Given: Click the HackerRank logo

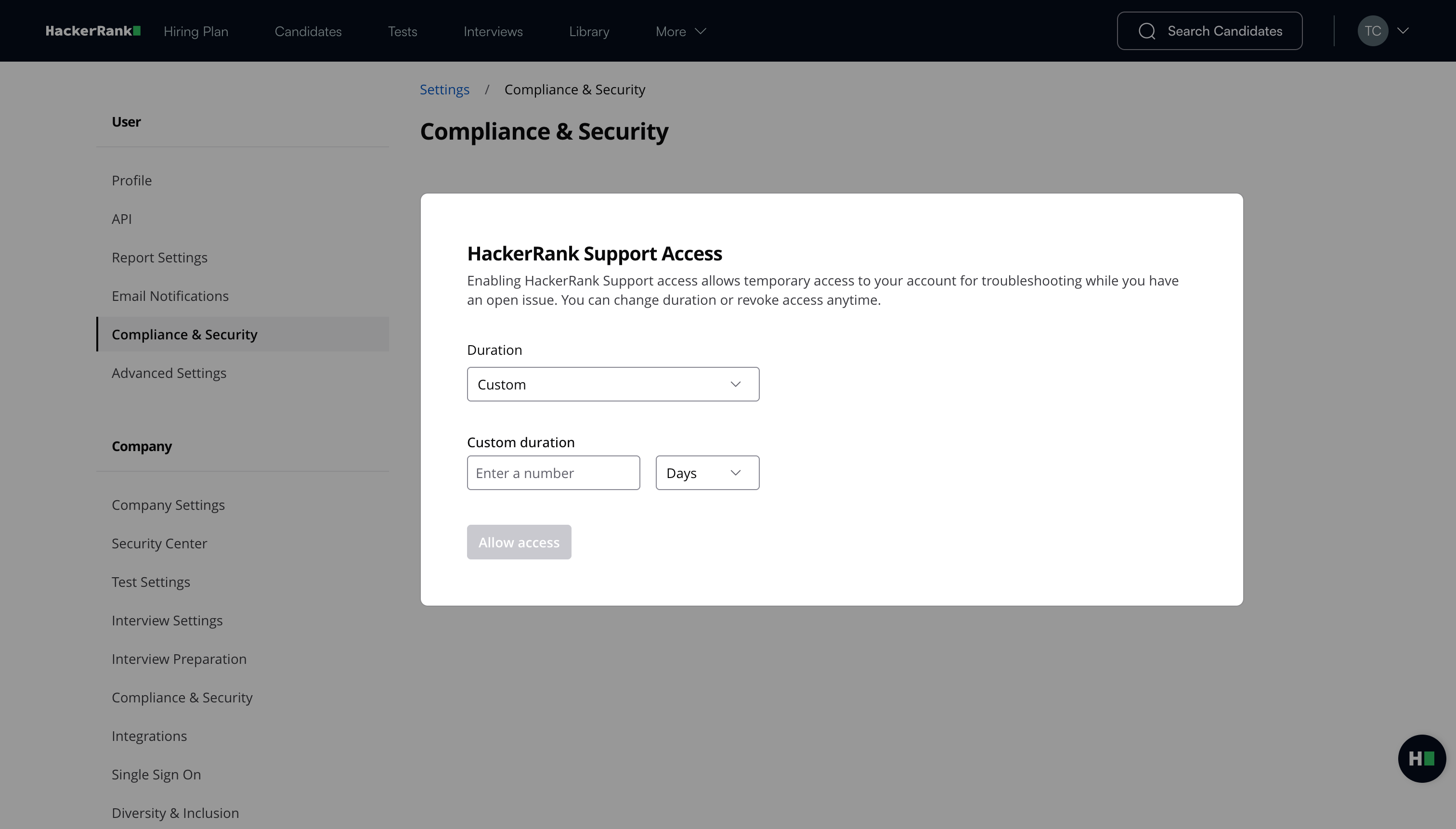Looking at the screenshot, I should click(x=93, y=31).
